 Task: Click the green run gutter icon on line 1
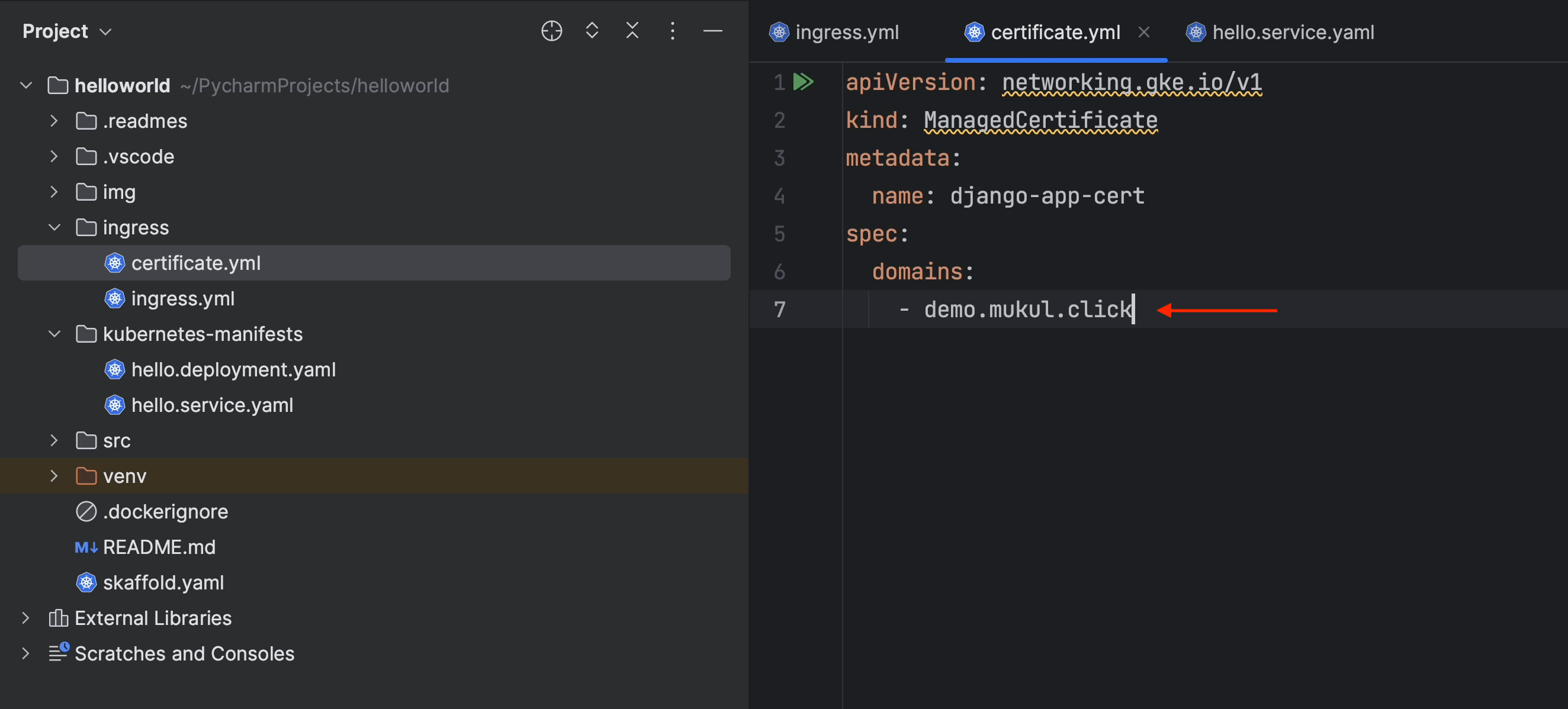coord(804,82)
